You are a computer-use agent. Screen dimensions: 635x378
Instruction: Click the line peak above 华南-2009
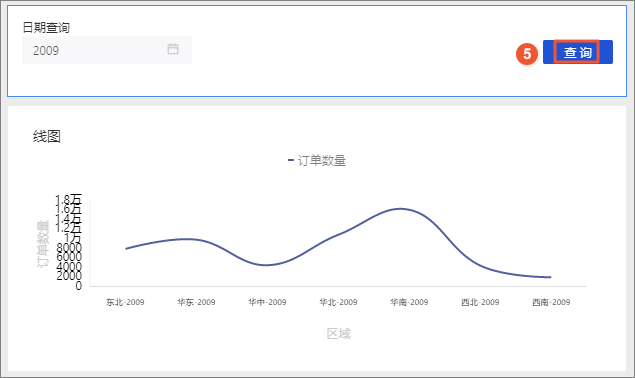(401, 209)
